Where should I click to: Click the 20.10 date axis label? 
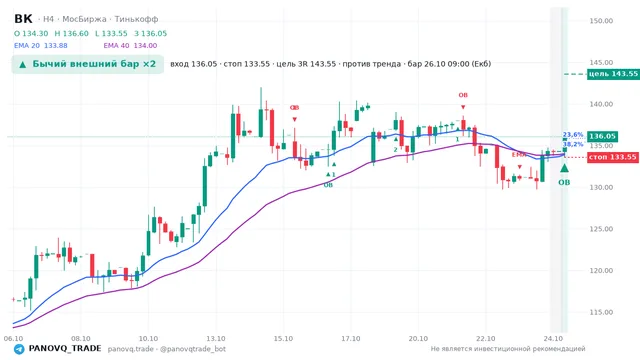[x=418, y=339]
